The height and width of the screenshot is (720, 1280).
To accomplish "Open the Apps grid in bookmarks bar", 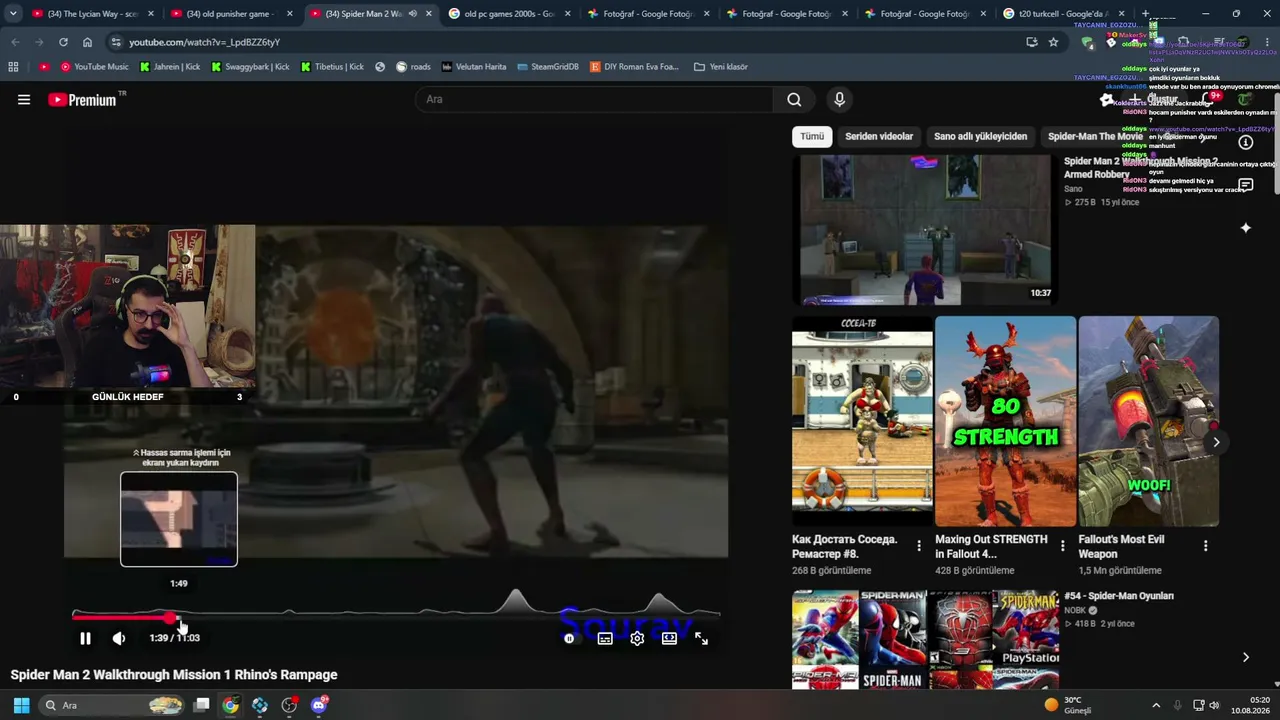I will pos(13,67).
